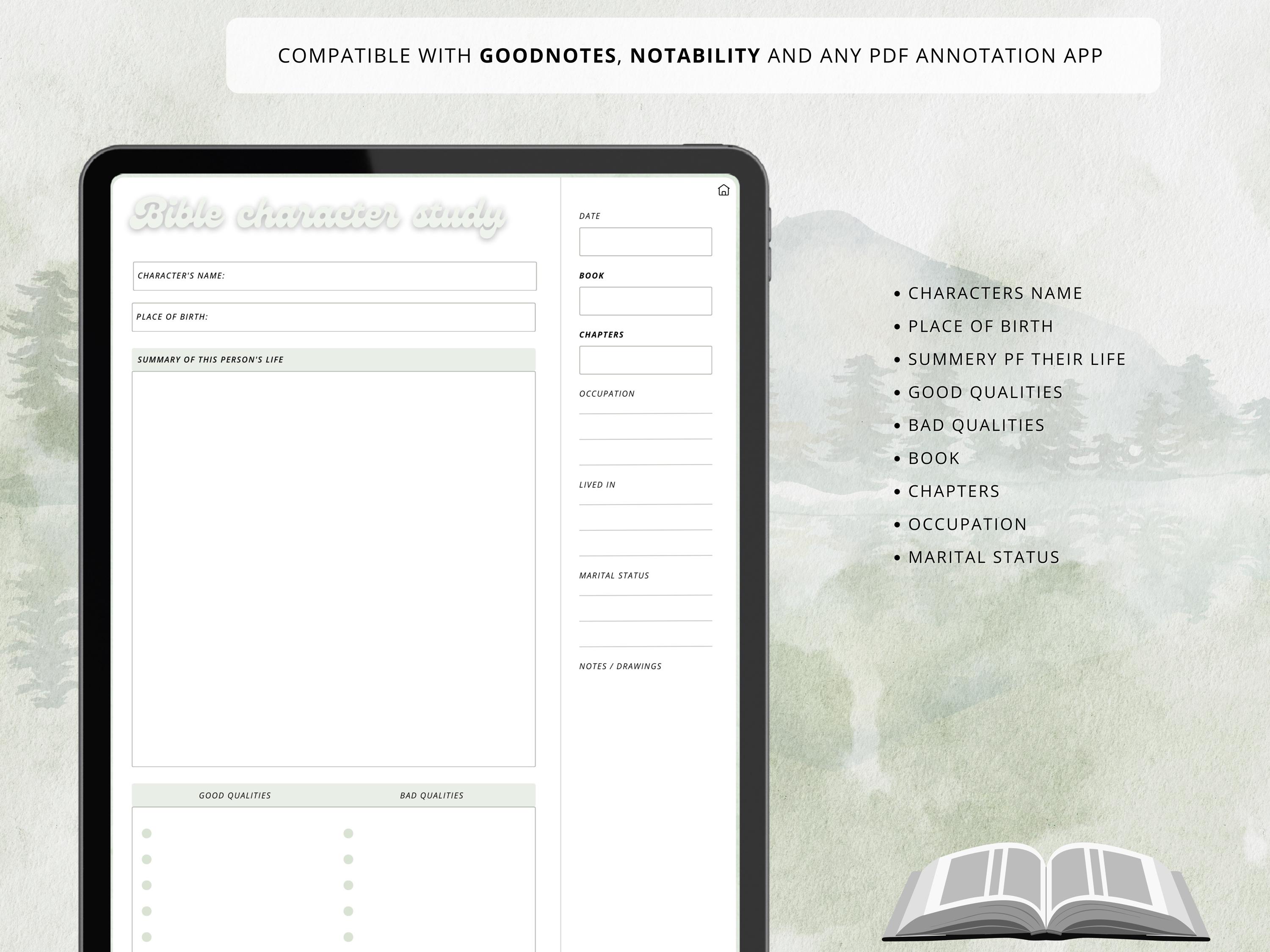Click the MARITAL STATUS list item on the right
The height and width of the screenshot is (952, 1270).
point(983,557)
